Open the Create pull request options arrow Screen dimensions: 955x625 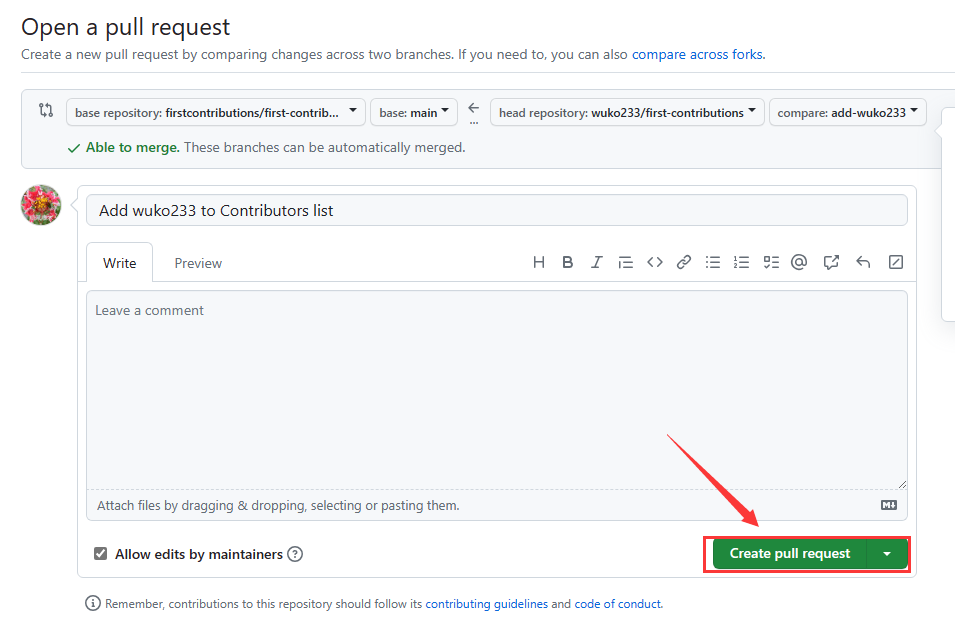(x=887, y=553)
